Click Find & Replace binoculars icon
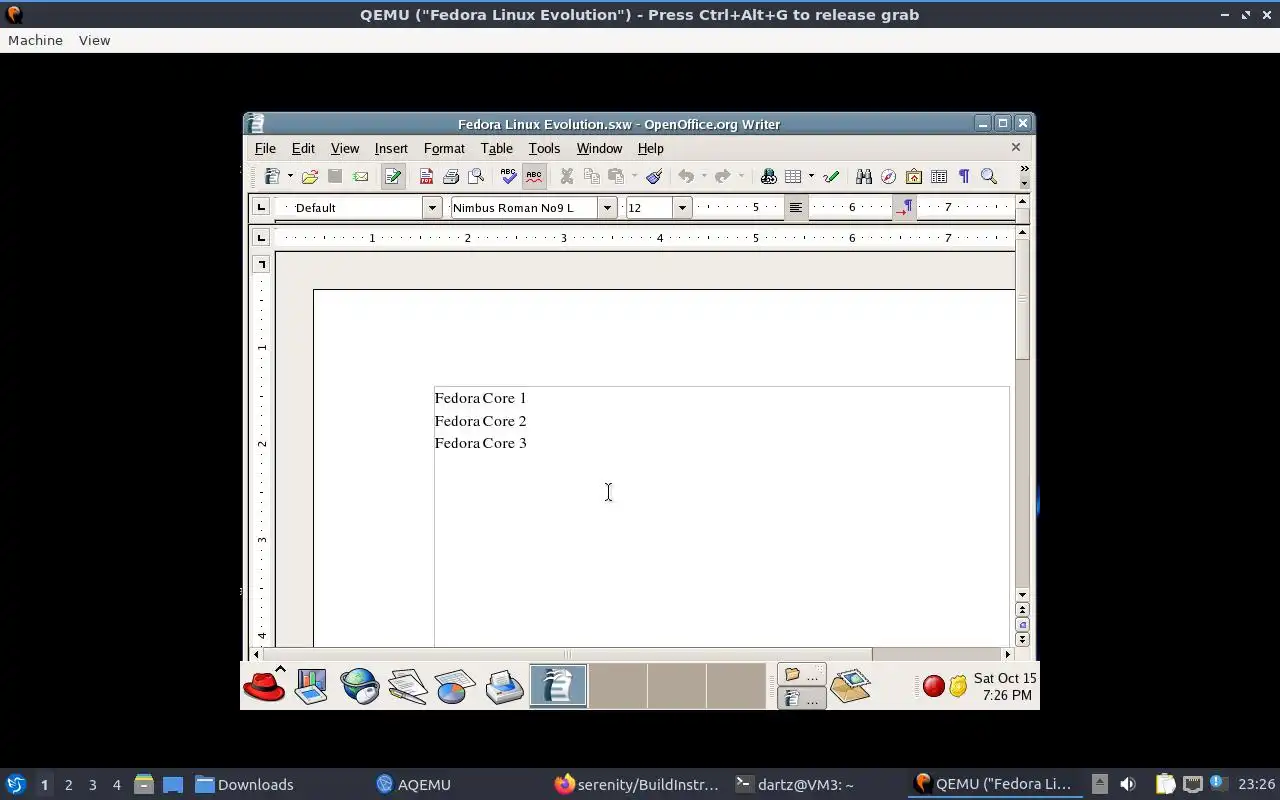1280x800 pixels. [863, 177]
